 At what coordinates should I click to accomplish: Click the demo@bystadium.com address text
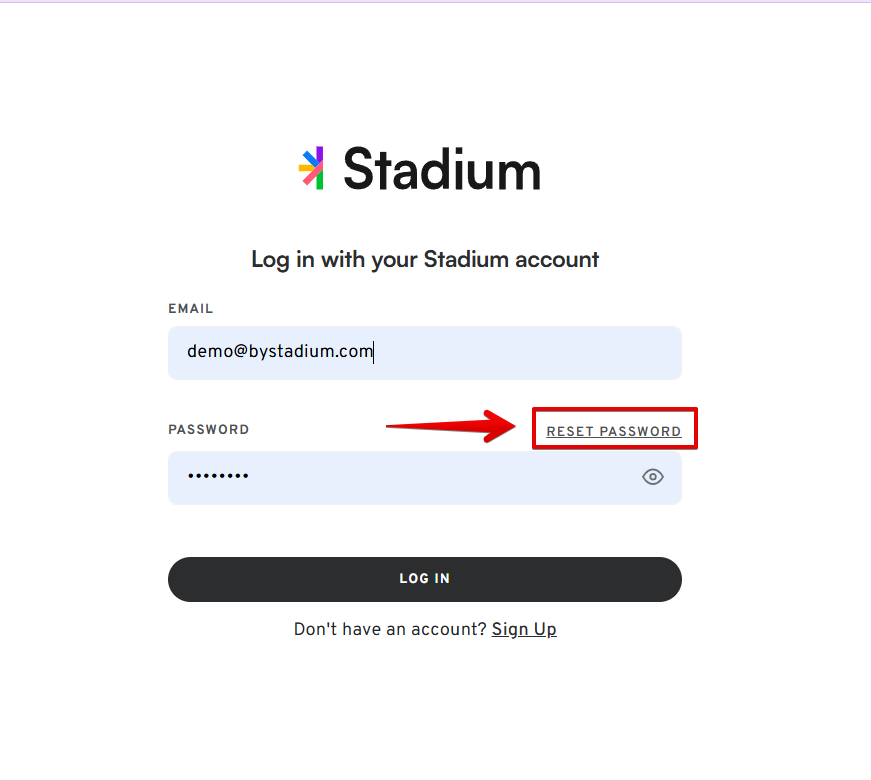tap(279, 352)
